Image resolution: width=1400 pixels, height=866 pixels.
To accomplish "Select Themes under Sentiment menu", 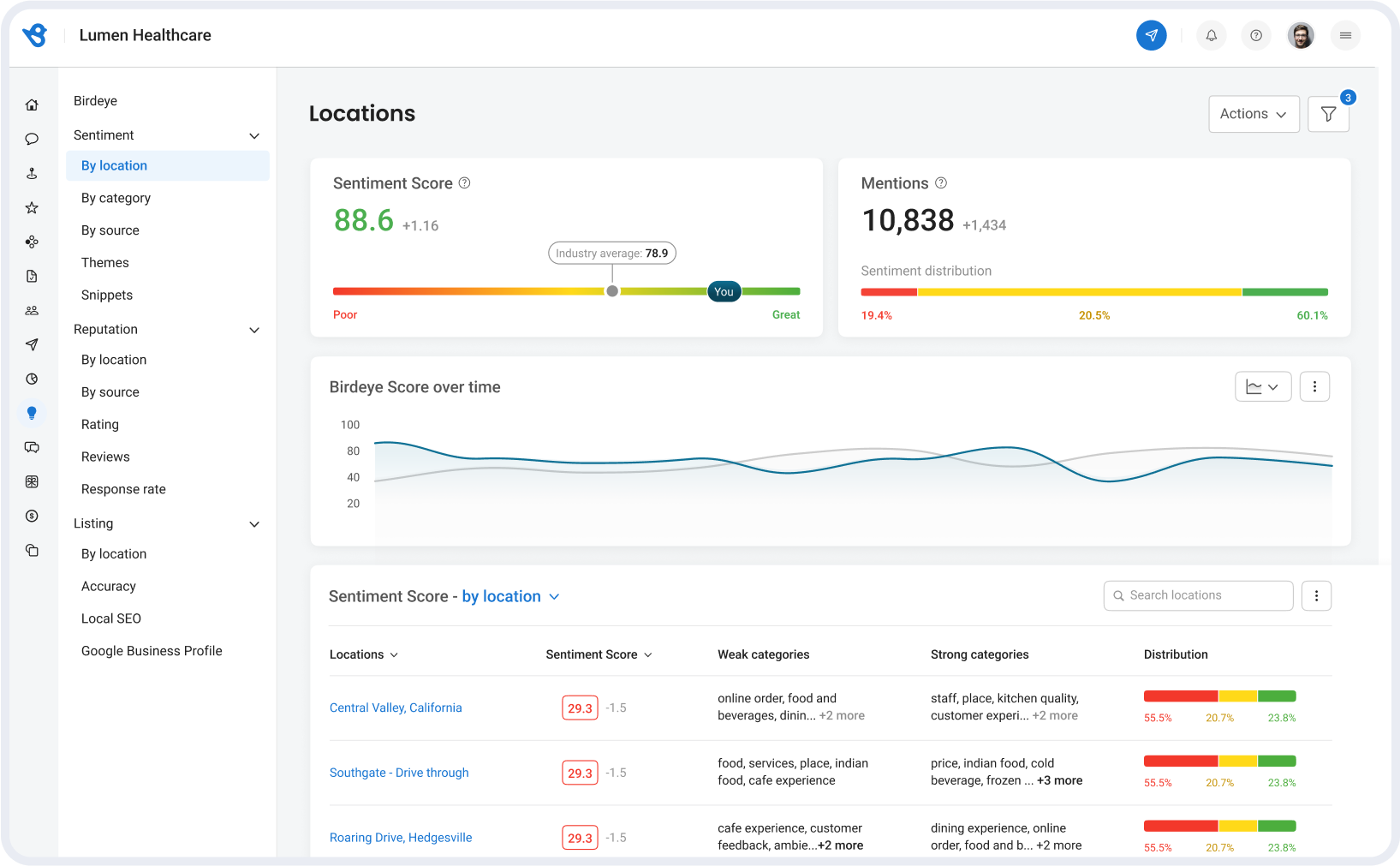I will point(104,262).
